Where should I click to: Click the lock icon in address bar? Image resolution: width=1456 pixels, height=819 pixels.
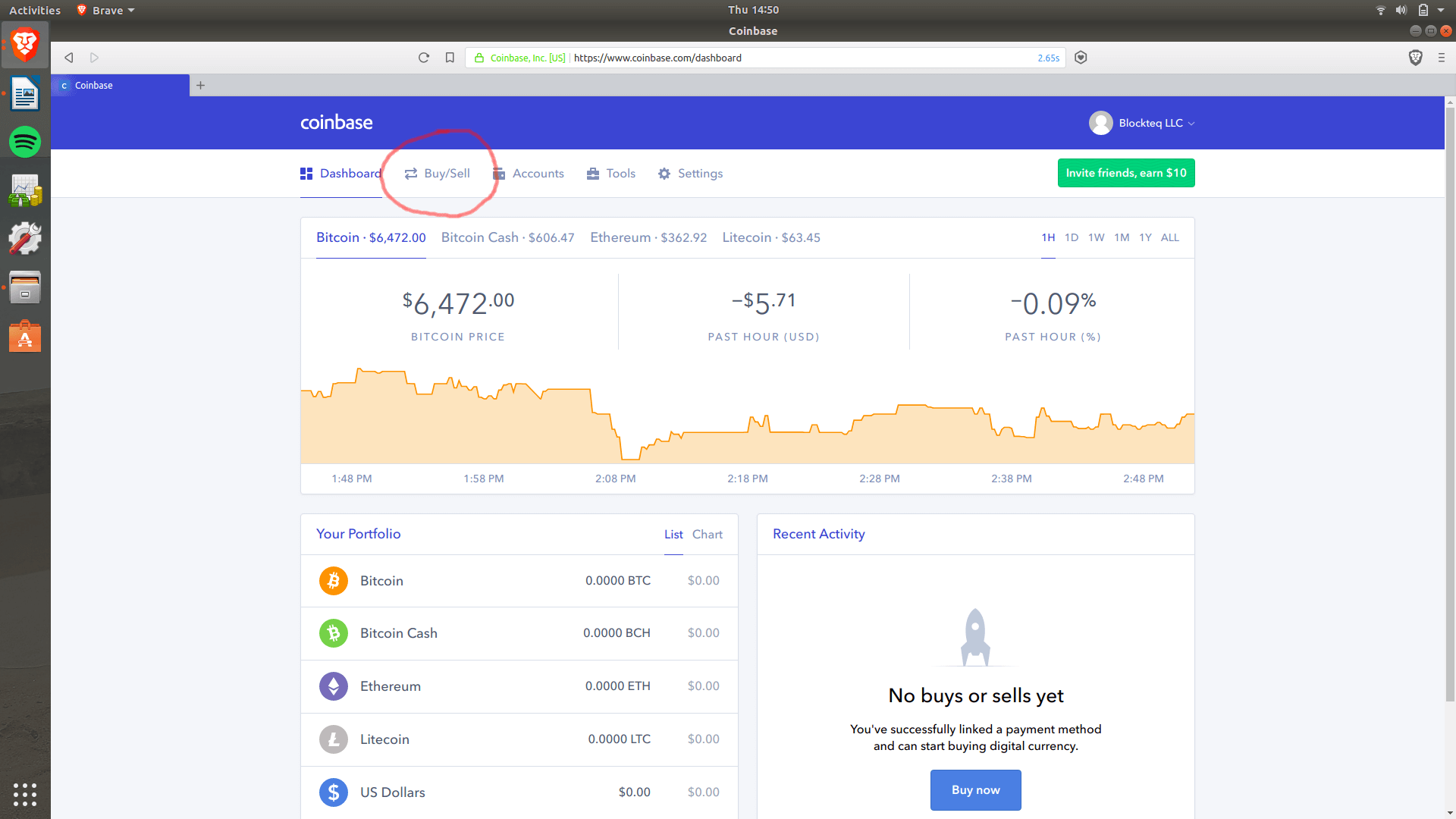(479, 58)
